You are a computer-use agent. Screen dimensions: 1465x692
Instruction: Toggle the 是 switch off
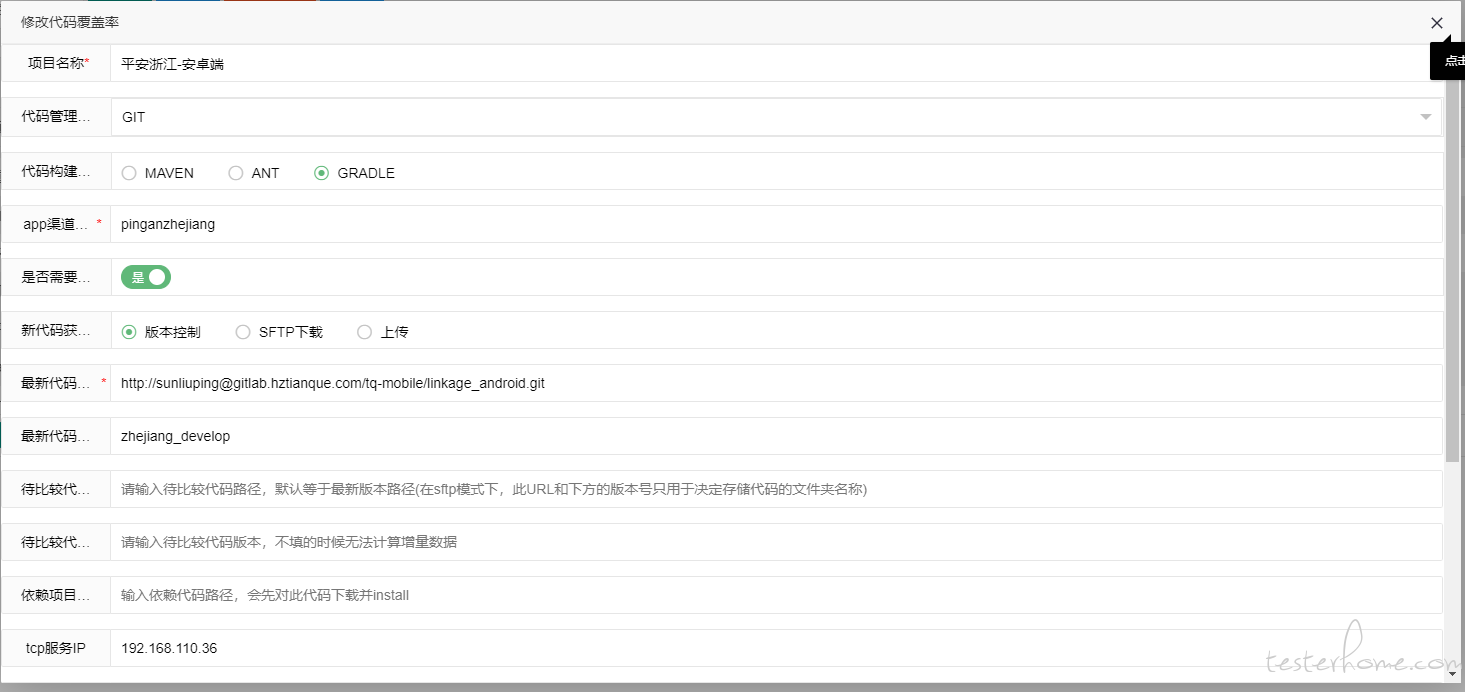[x=146, y=277]
